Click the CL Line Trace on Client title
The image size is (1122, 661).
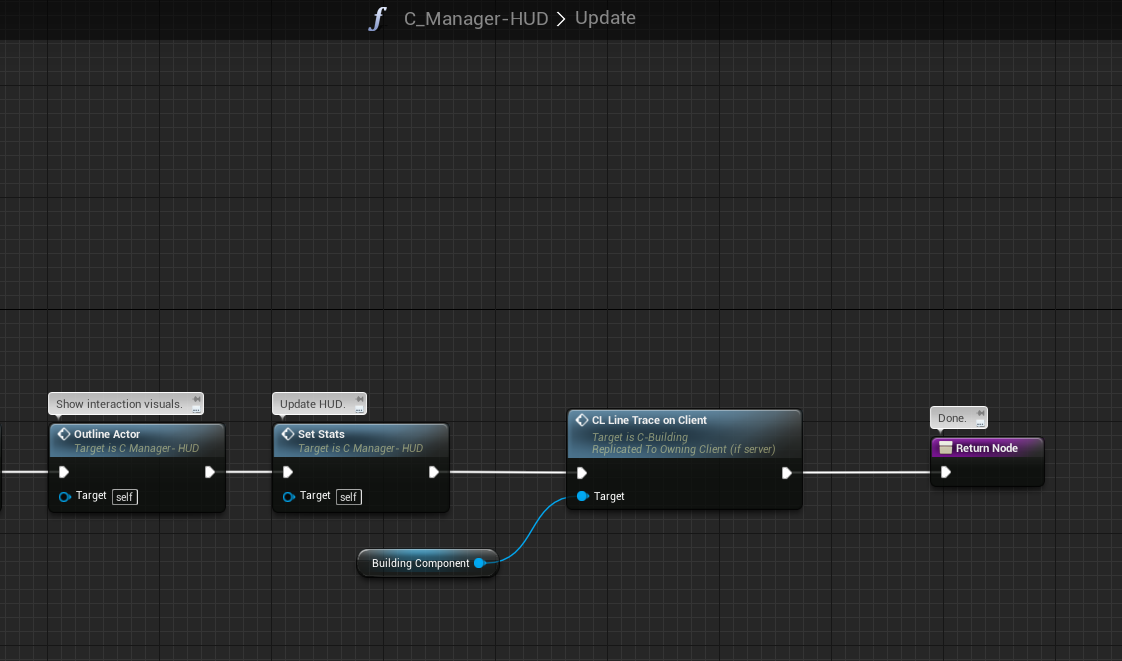[649, 420]
